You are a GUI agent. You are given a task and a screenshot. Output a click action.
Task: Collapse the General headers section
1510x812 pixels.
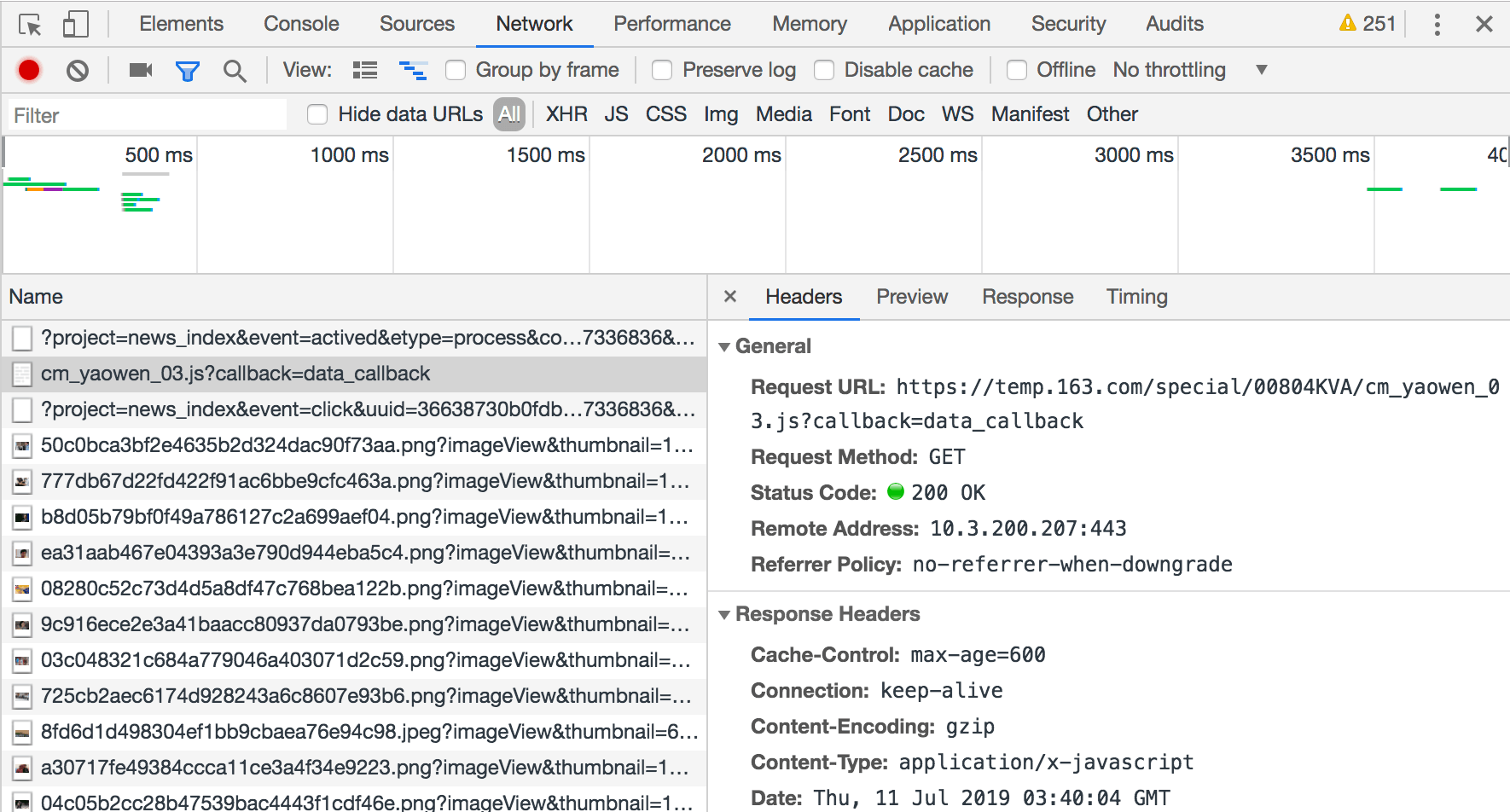(x=724, y=346)
